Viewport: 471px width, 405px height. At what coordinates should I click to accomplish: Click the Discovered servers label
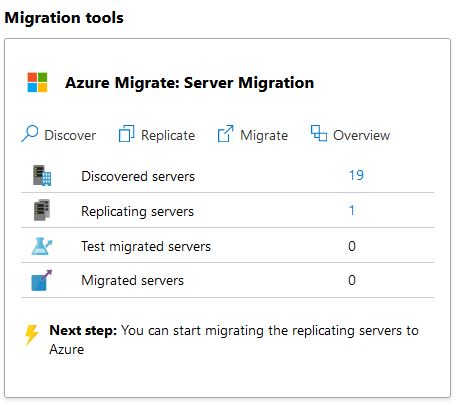tap(138, 176)
